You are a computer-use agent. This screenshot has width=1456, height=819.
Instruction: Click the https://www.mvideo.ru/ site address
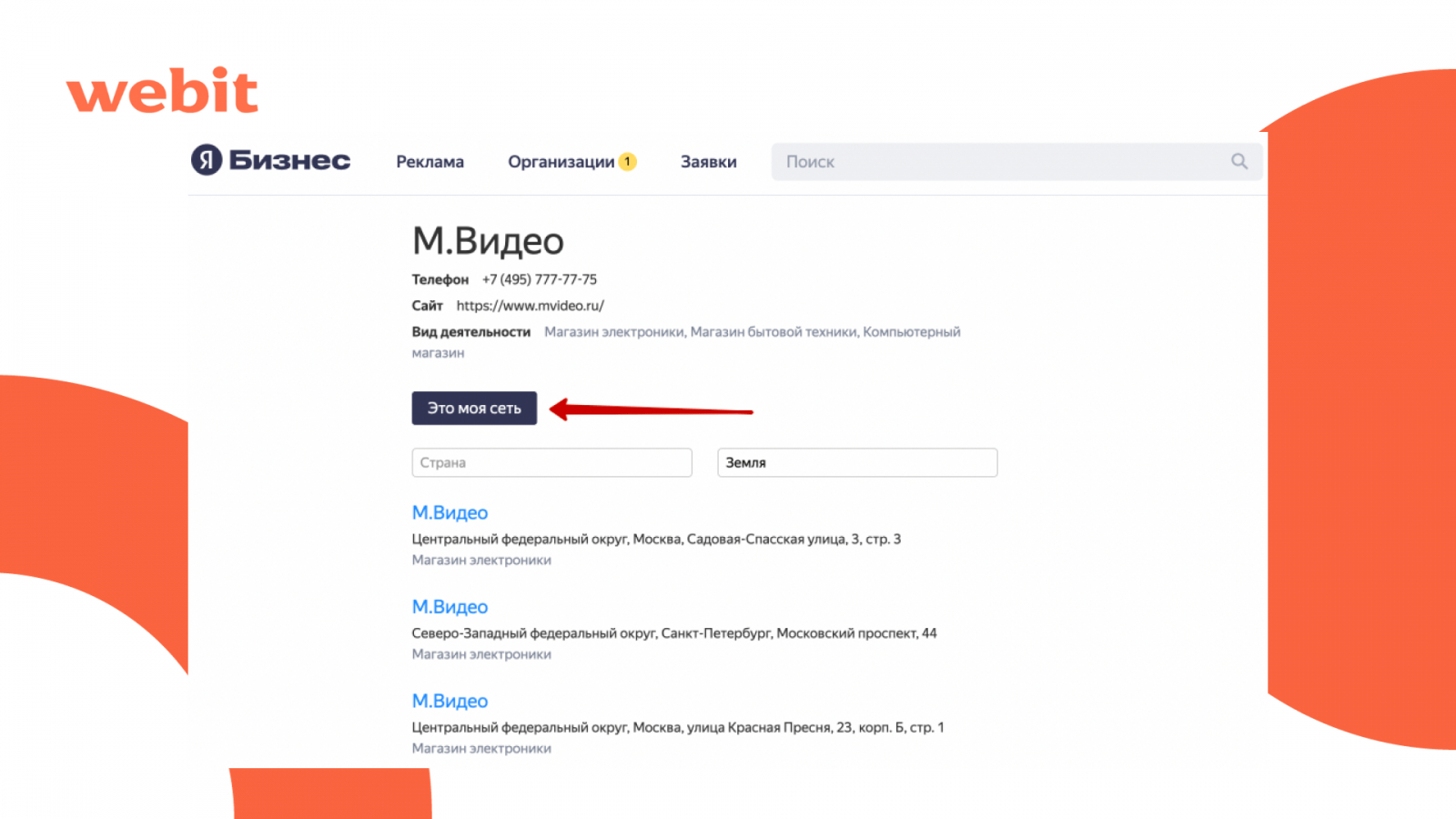pyautogui.click(x=530, y=306)
